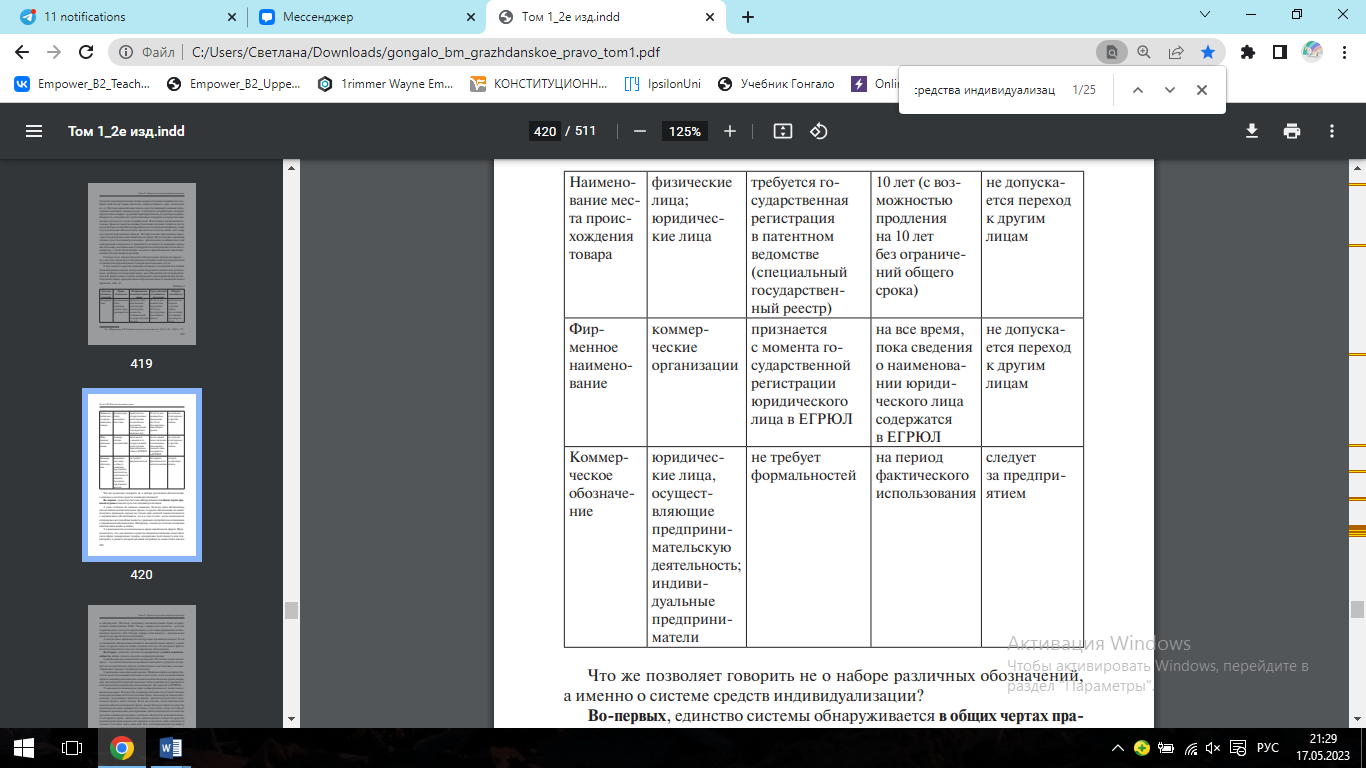Viewport: 1366px width, 768px height.
Task: Zoom in on the PDF
Action: coord(730,131)
